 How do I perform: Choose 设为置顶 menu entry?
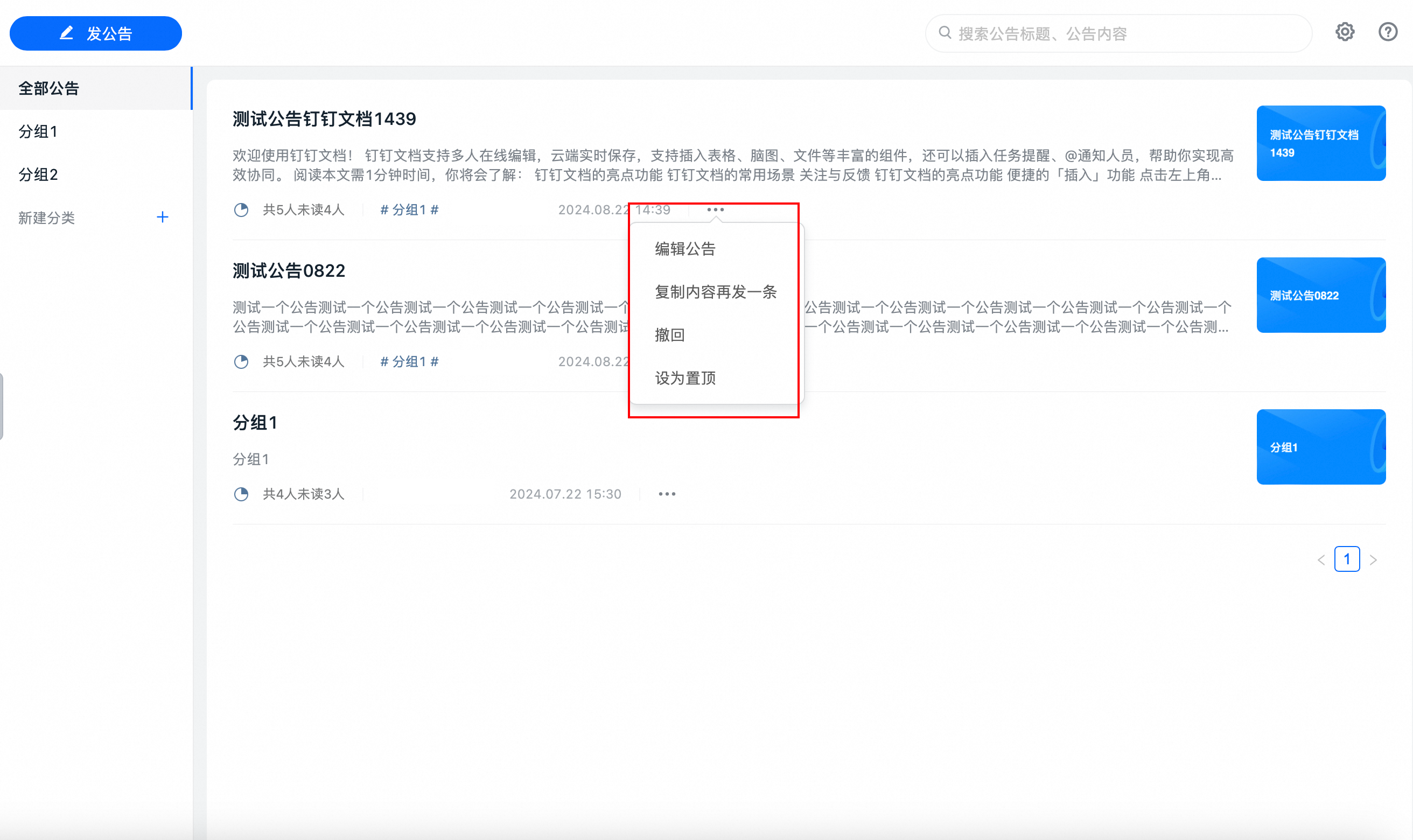pyautogui.click(x=685, y=378)
